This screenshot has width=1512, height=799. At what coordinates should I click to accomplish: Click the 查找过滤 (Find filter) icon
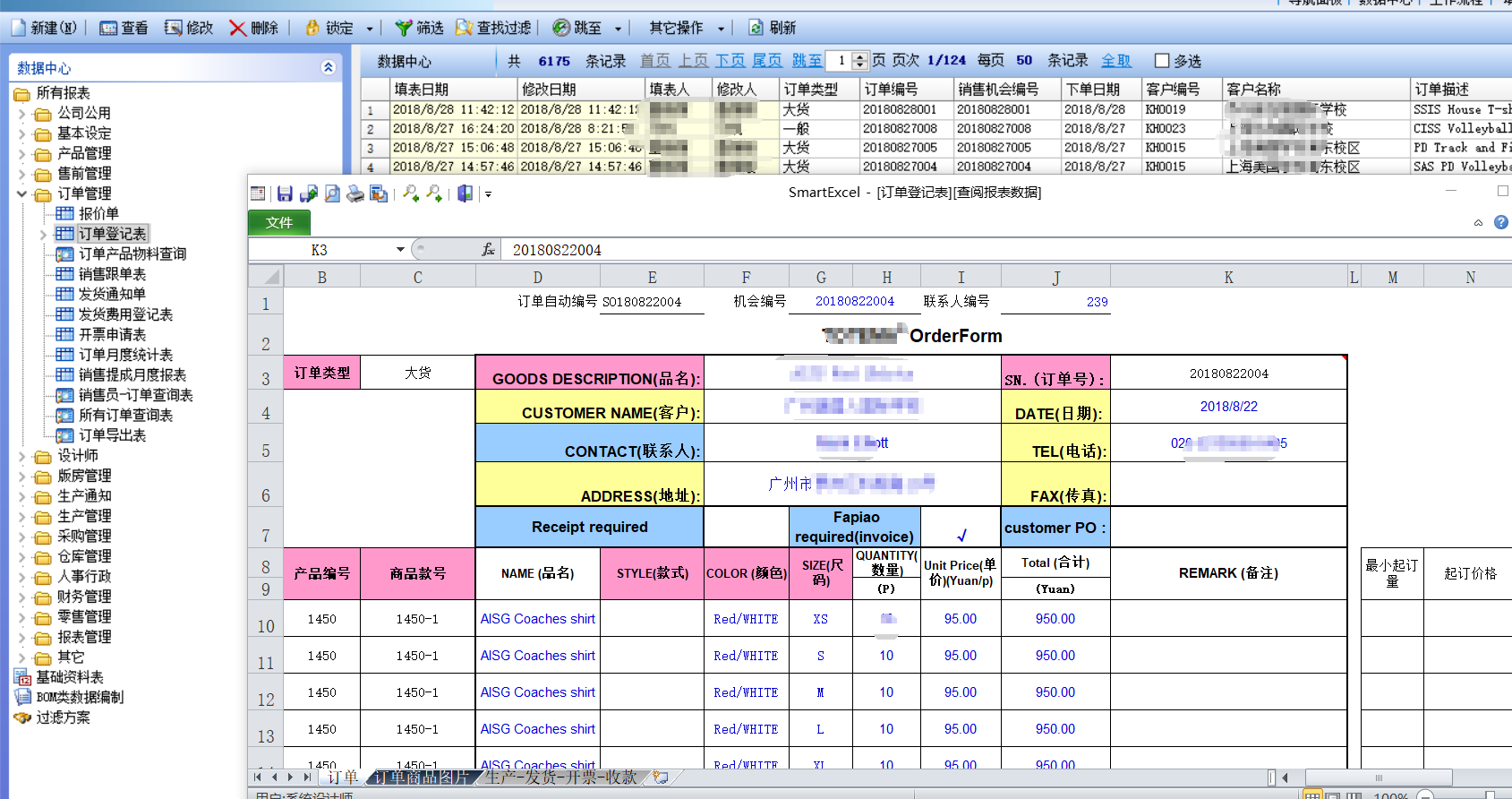[x=464, y=28]
